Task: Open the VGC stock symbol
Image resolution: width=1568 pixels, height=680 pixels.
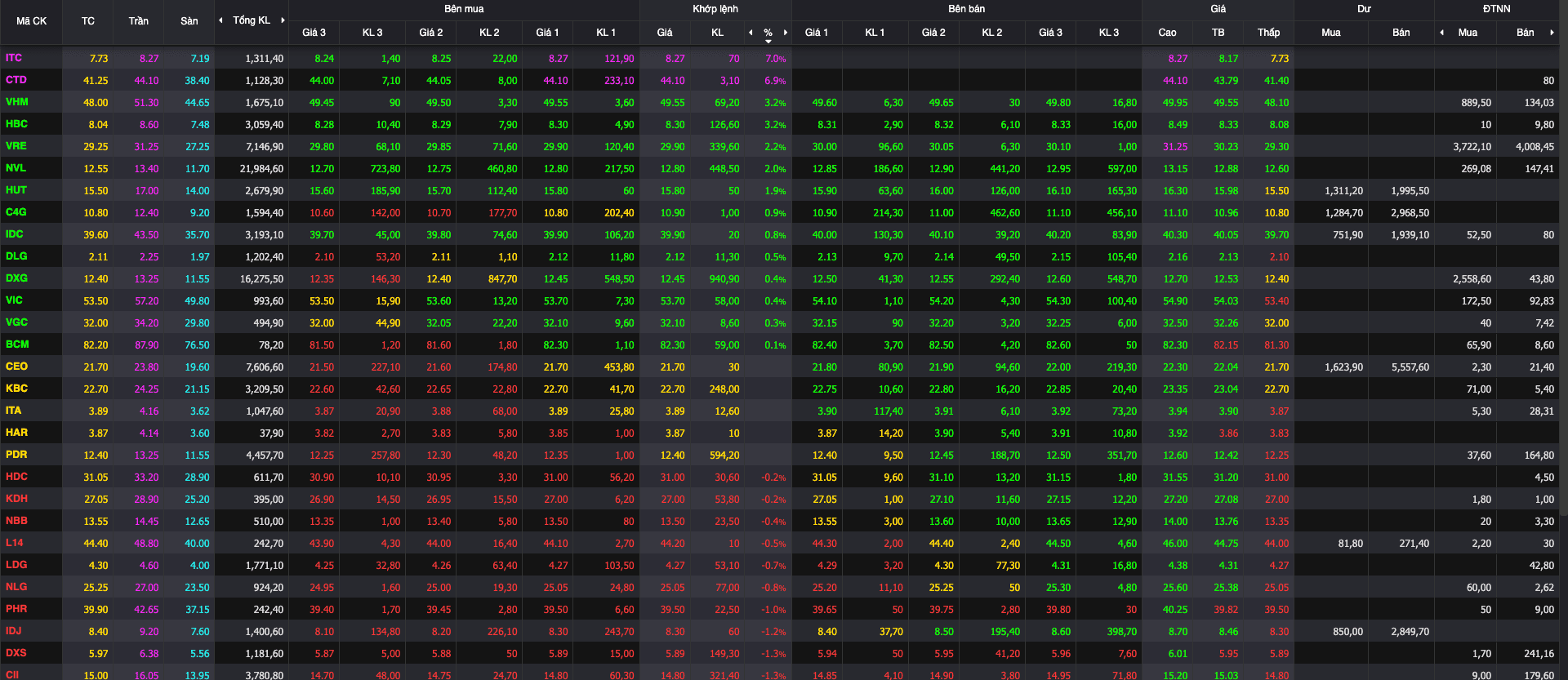Action: [16, 322]
